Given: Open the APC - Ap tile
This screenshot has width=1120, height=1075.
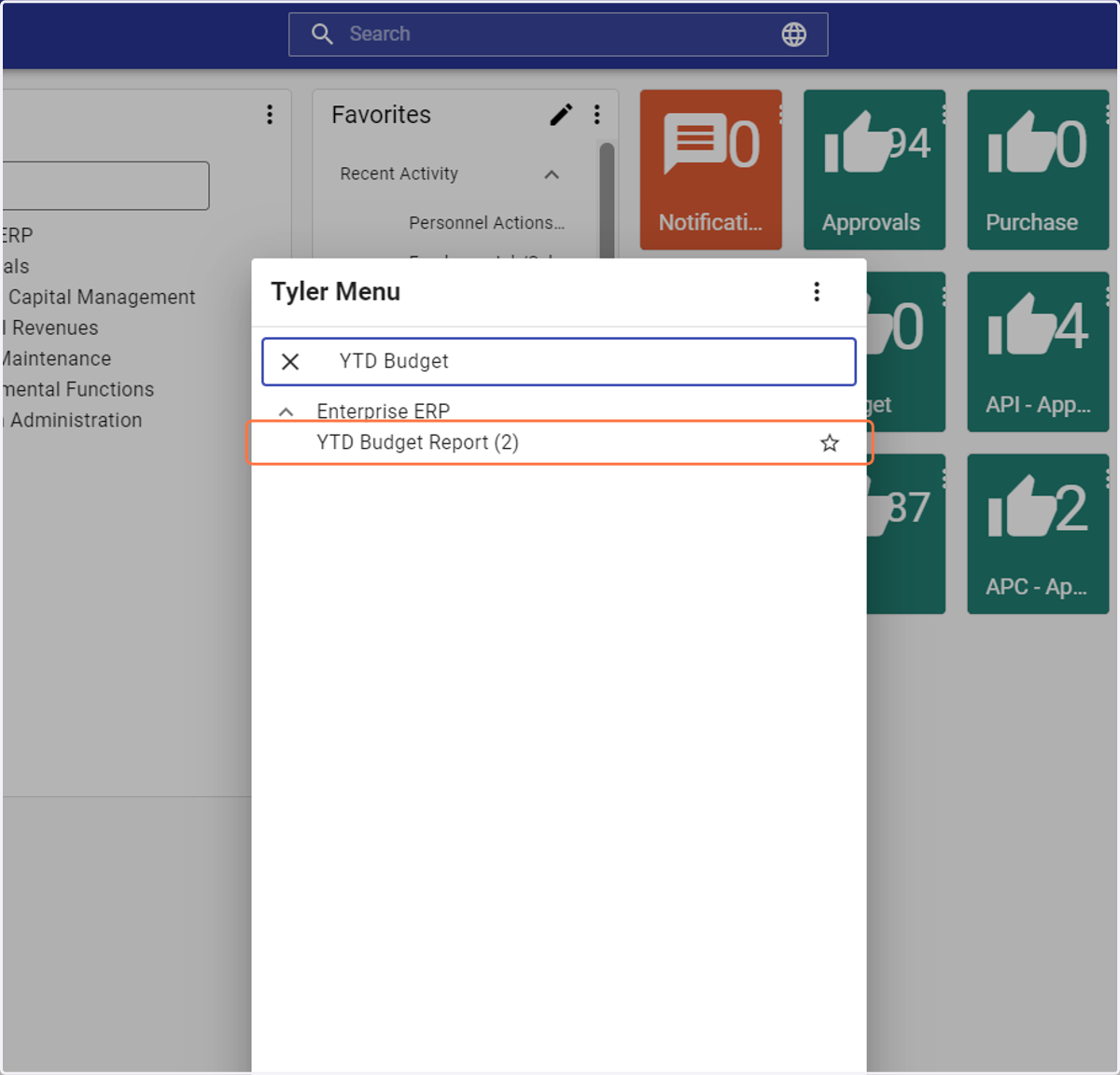Looking at the screenshot, I should [1038, 534].
